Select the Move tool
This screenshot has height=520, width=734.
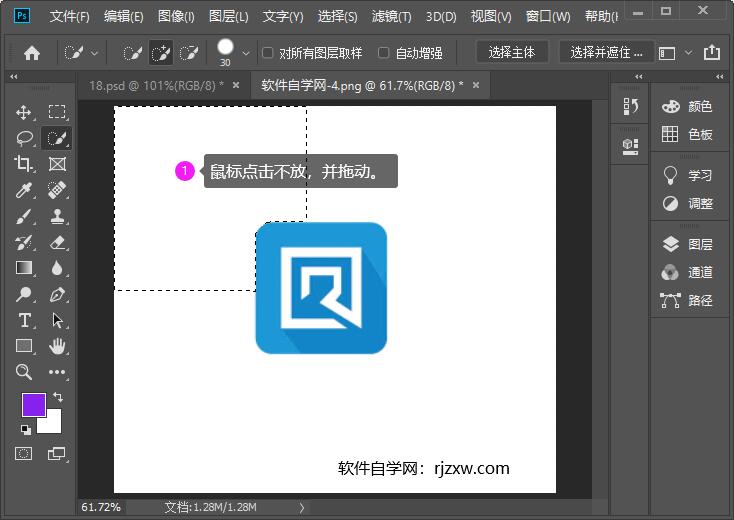pyautogui.click(x=23, y=112)
